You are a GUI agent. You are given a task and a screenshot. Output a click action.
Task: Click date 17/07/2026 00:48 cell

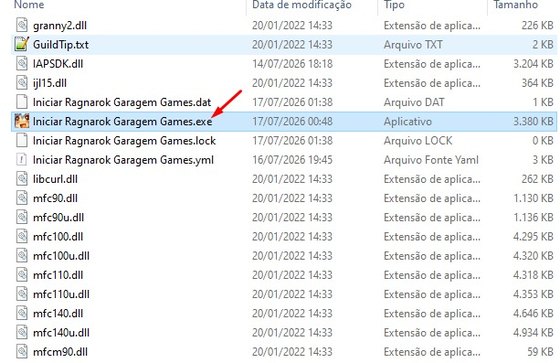pos(292,121)
